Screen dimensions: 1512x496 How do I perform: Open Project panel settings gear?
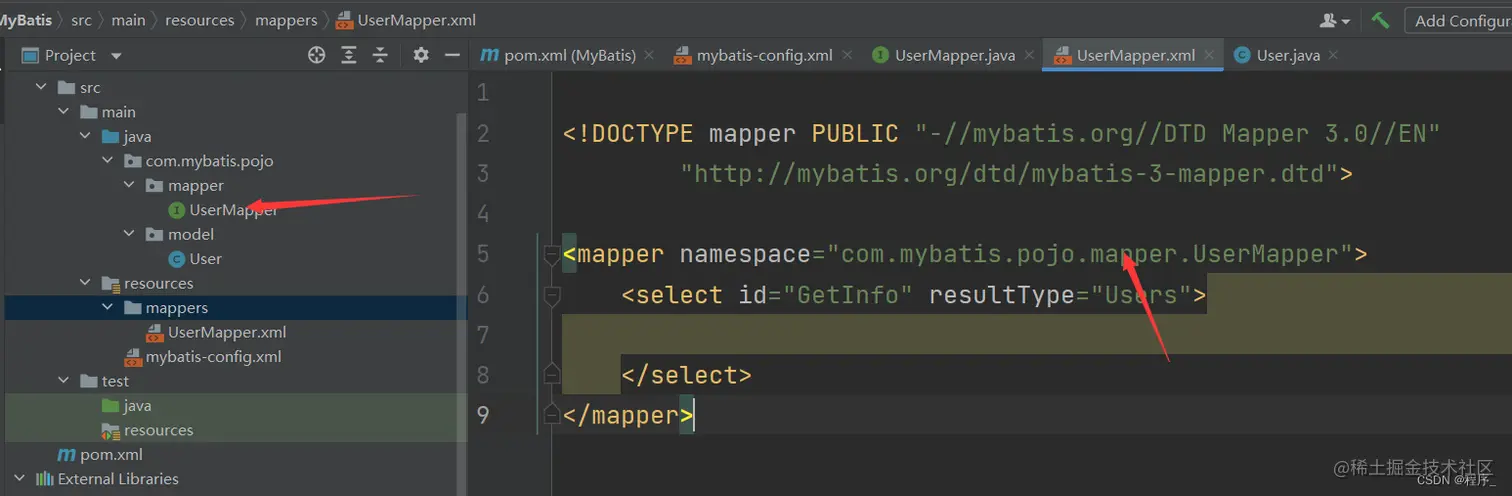click(421, 55)
